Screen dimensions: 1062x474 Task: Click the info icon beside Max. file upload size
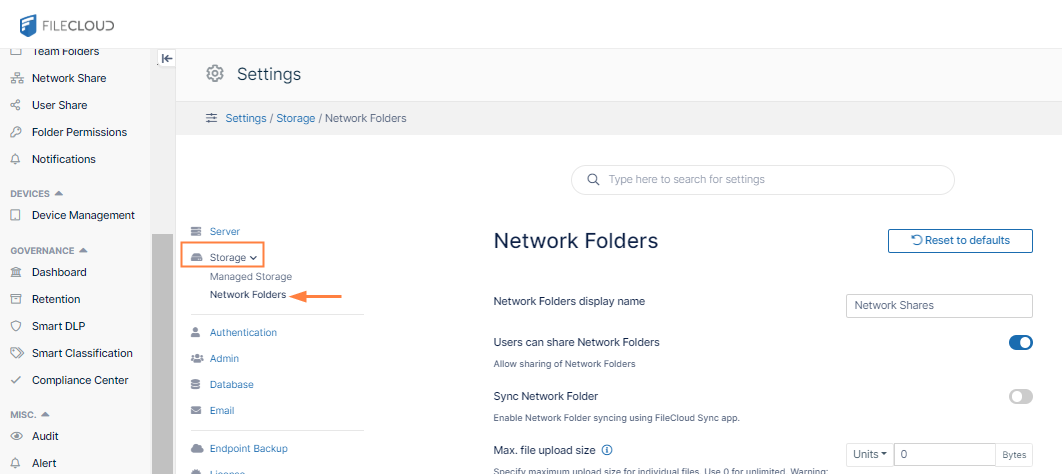coord(607,450)
